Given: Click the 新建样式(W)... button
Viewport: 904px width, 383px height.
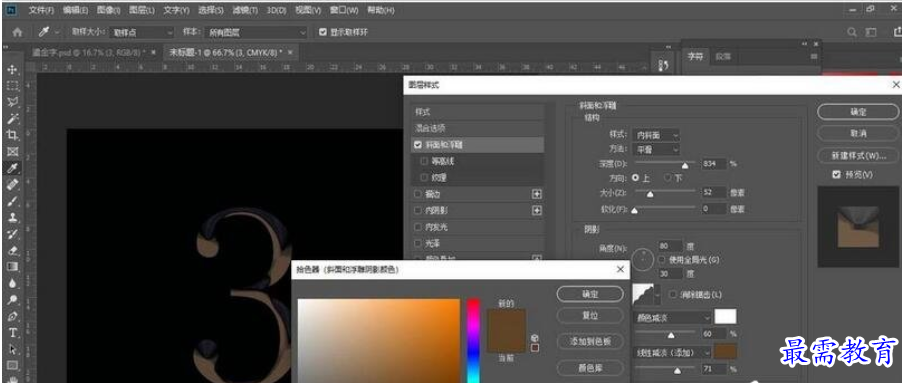Looking at the screenshot, I should (858, 156).
